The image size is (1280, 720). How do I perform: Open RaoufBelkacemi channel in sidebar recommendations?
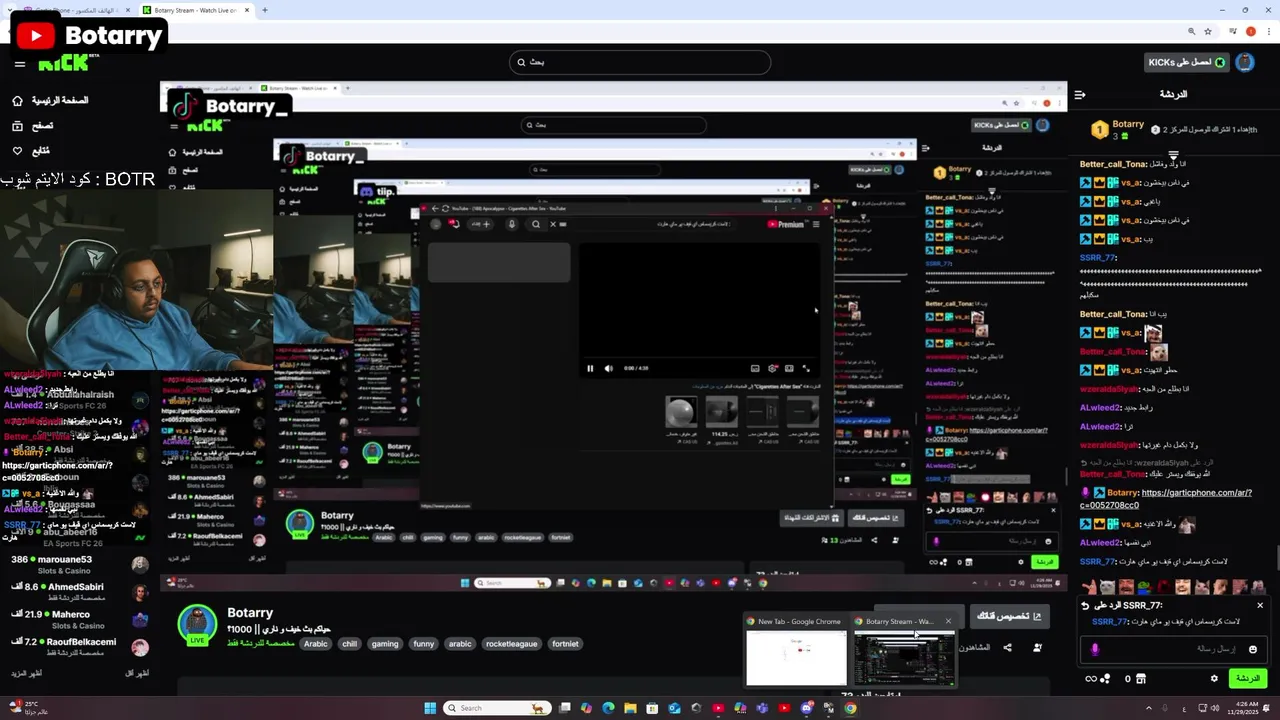(78, 647)
